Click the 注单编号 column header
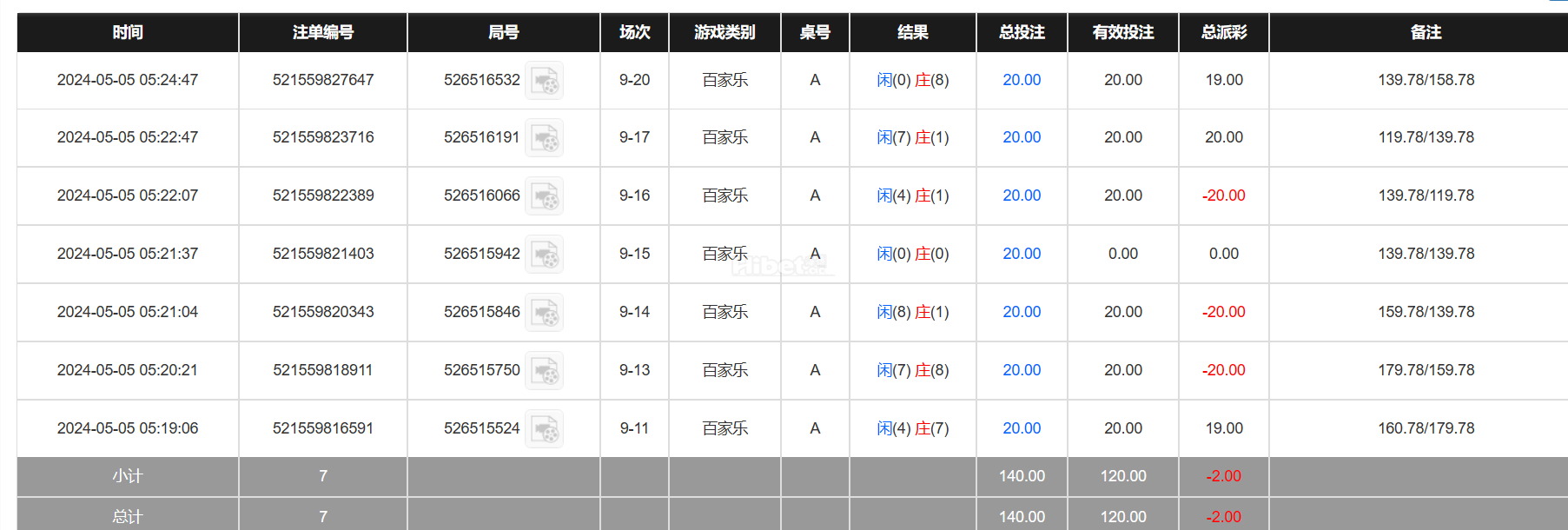Image resolution: width=1568 pixels, height=530 pixels. click(x=323, y=32)
